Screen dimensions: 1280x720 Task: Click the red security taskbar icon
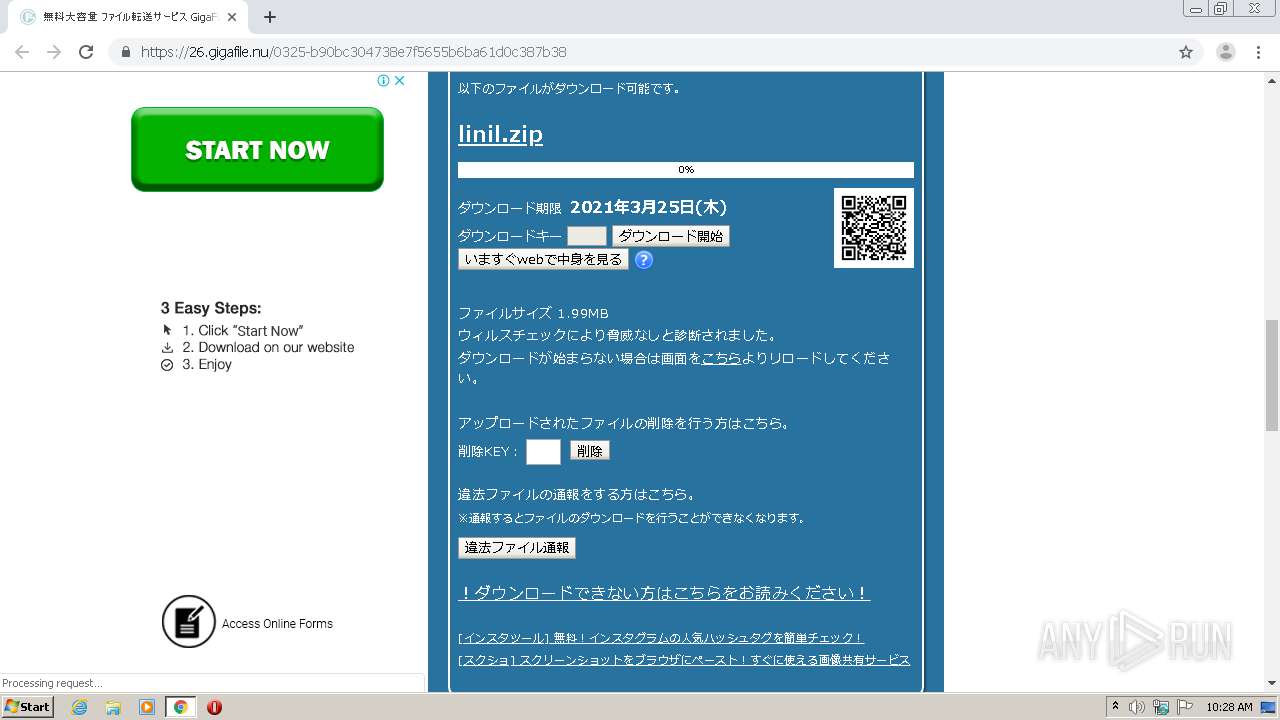pyautogui.click(x=214, y=707)
